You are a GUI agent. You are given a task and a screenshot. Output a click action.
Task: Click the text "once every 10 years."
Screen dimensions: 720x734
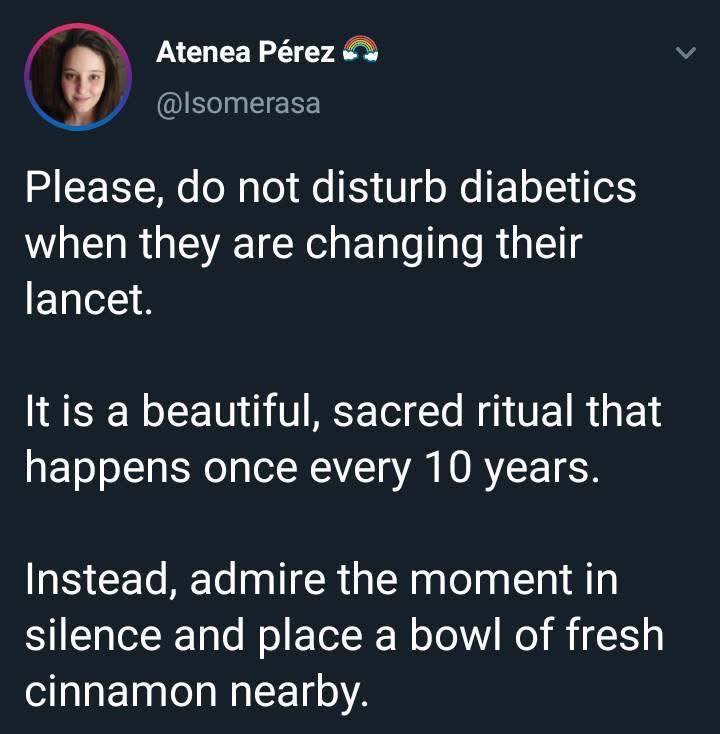pyautogui.click(x=401, y=468)
